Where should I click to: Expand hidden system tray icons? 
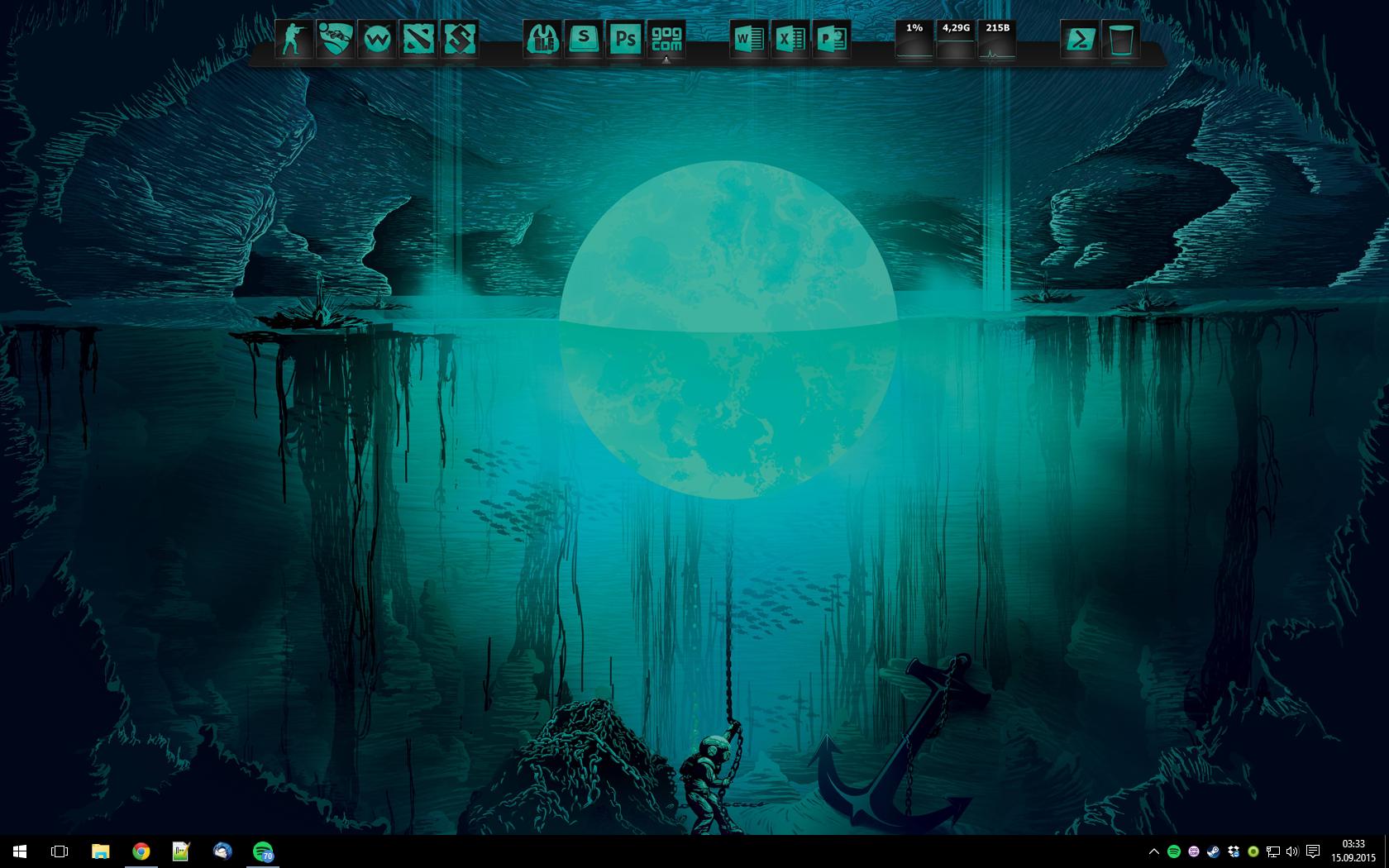pyautogui.click(x=1154, y=851)
